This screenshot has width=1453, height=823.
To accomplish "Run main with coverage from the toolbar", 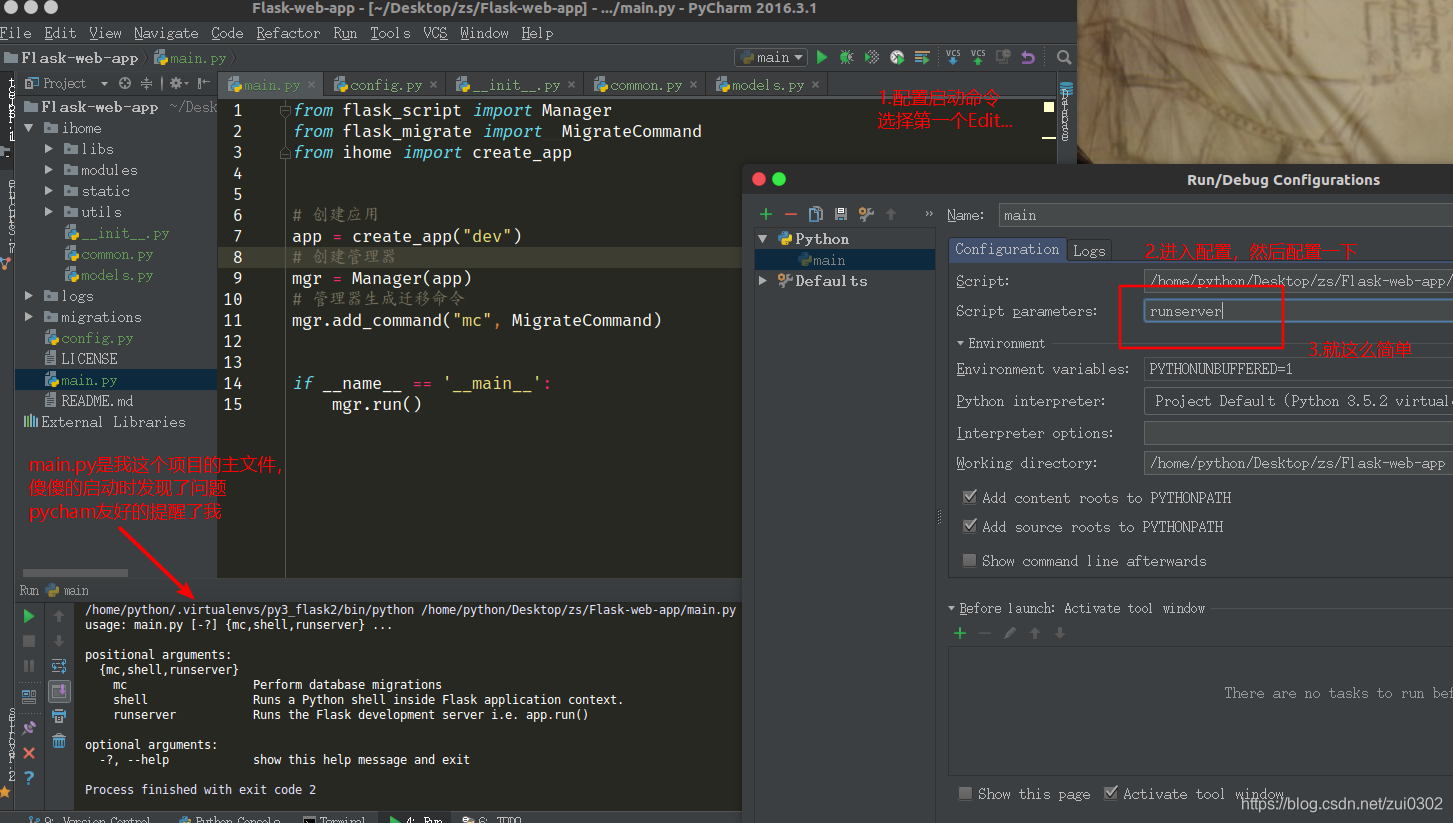I will 872,58.
